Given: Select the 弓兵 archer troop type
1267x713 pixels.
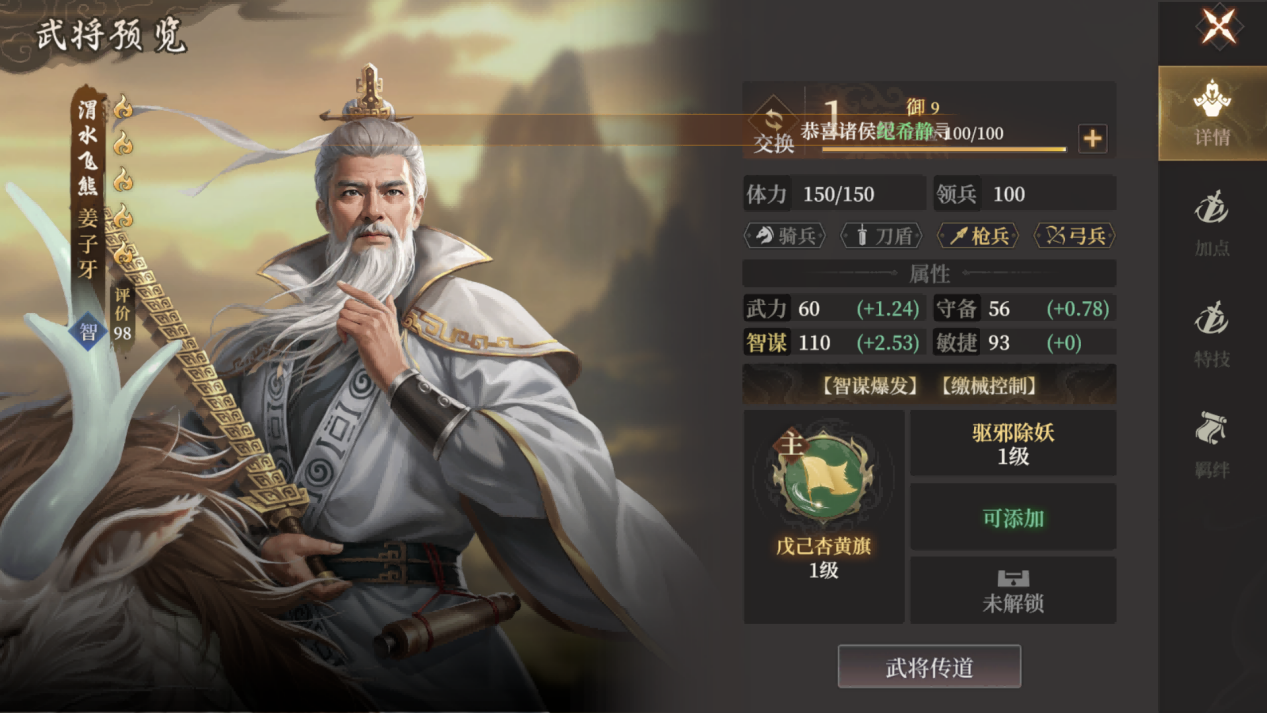Looking at the screenshot, I should point(1074,236).
